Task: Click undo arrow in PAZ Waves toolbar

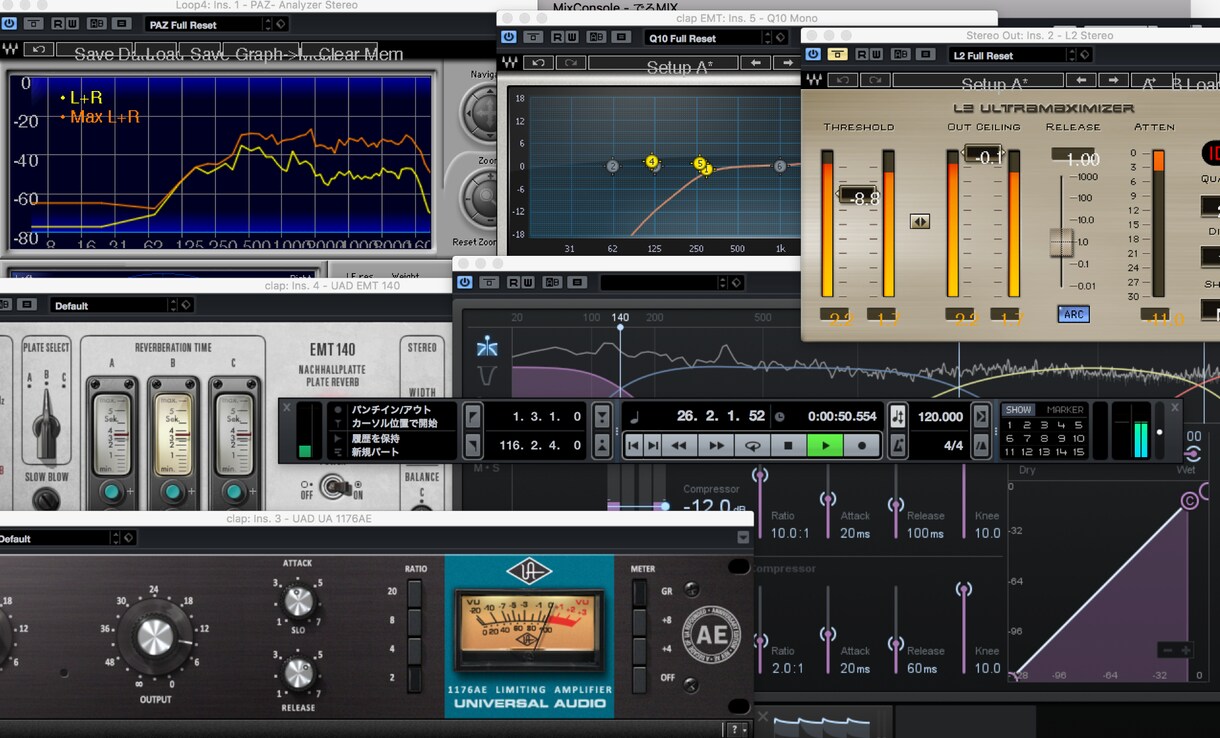Action: click(39, 49)
